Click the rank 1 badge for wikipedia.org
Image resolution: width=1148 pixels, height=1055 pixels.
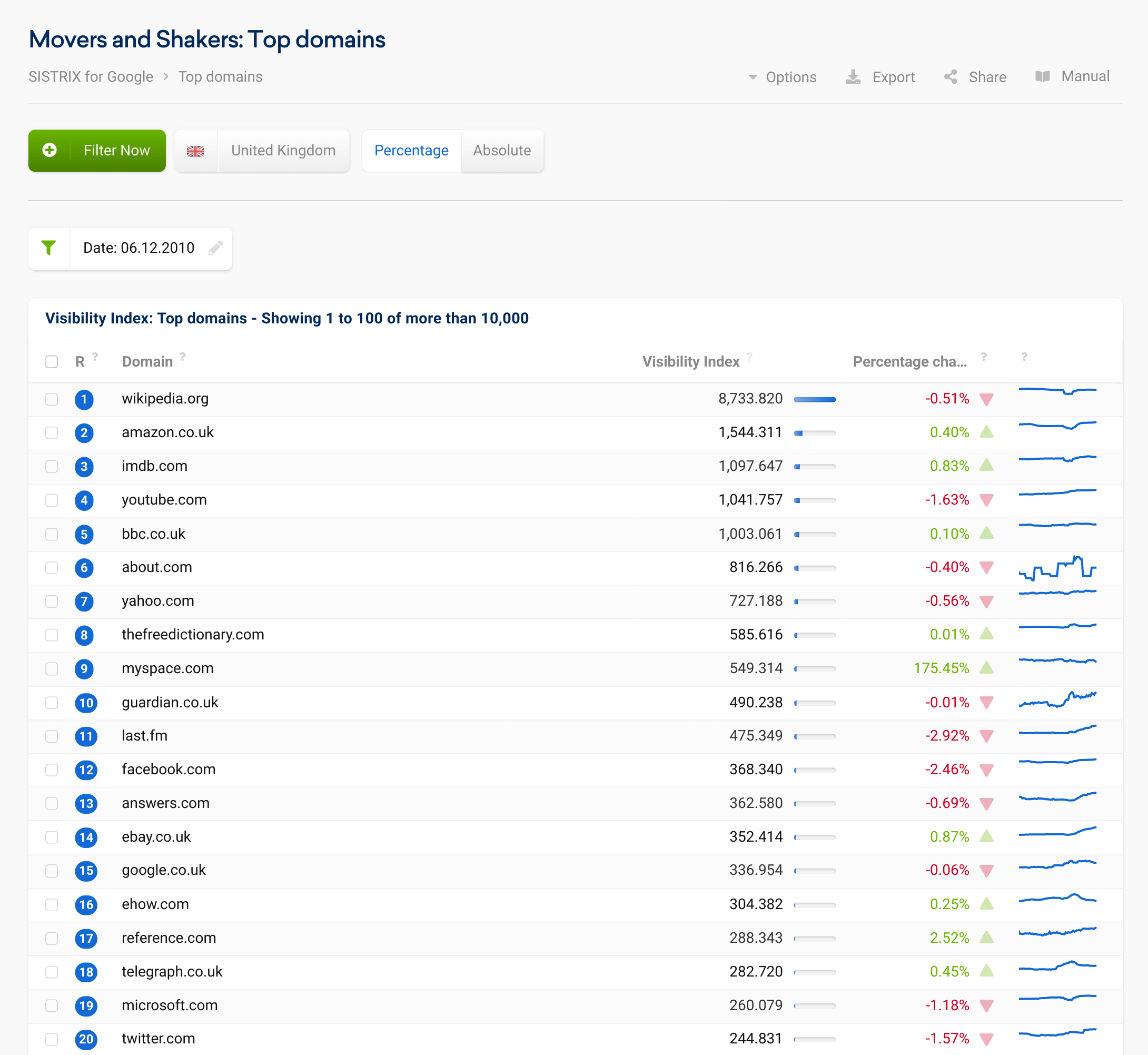84,399
